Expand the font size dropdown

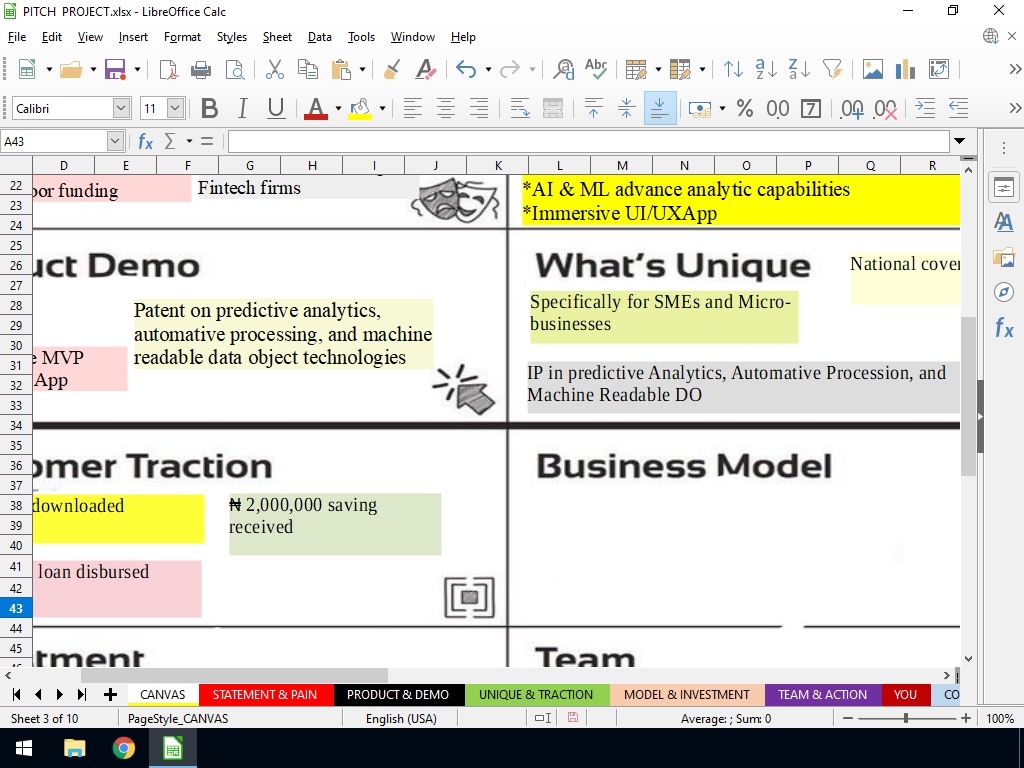[x=175, y=108]
